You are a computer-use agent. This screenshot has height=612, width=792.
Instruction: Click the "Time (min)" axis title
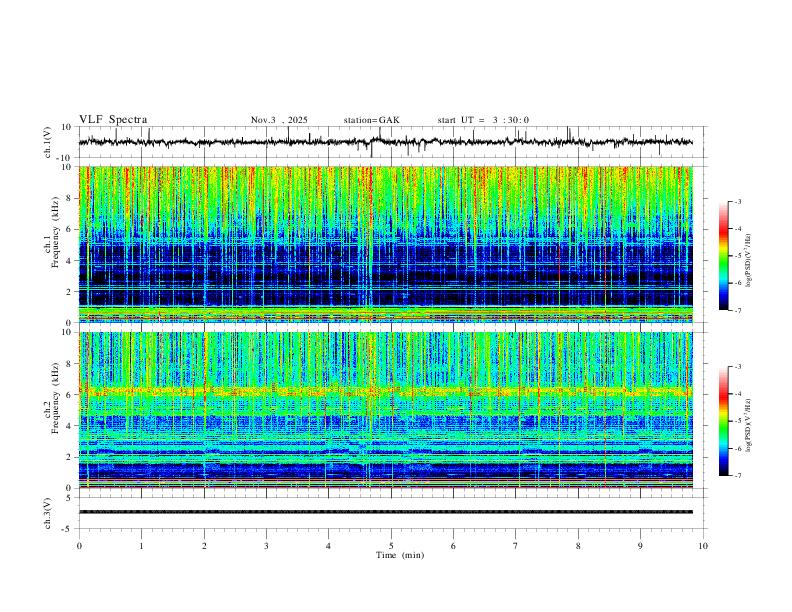point(400,555)
